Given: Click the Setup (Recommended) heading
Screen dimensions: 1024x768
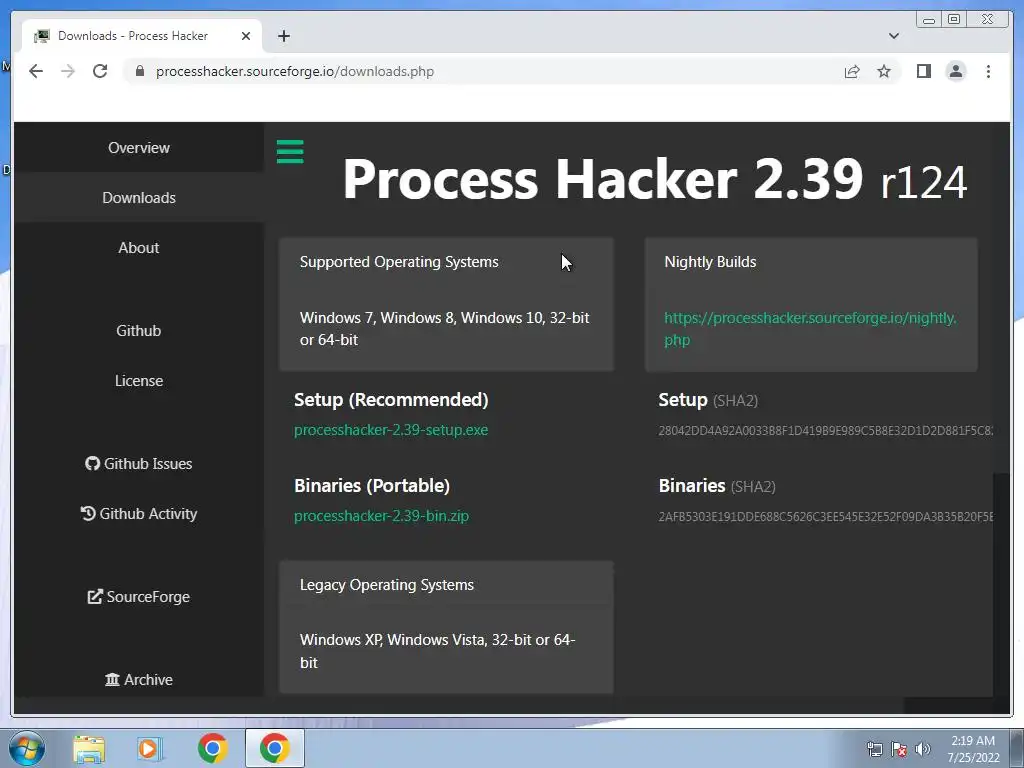Looking at the screenshot, I should 391,400.
